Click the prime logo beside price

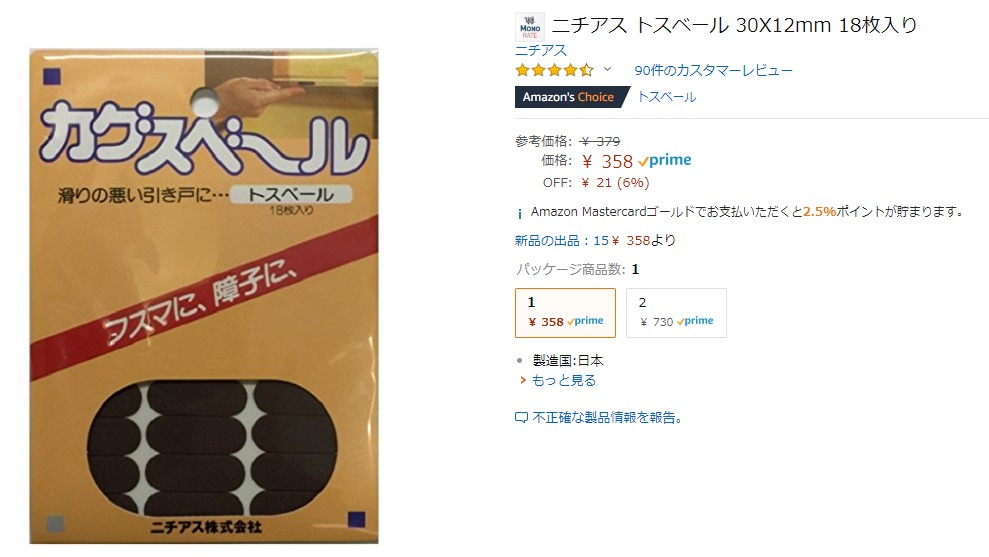665,160
